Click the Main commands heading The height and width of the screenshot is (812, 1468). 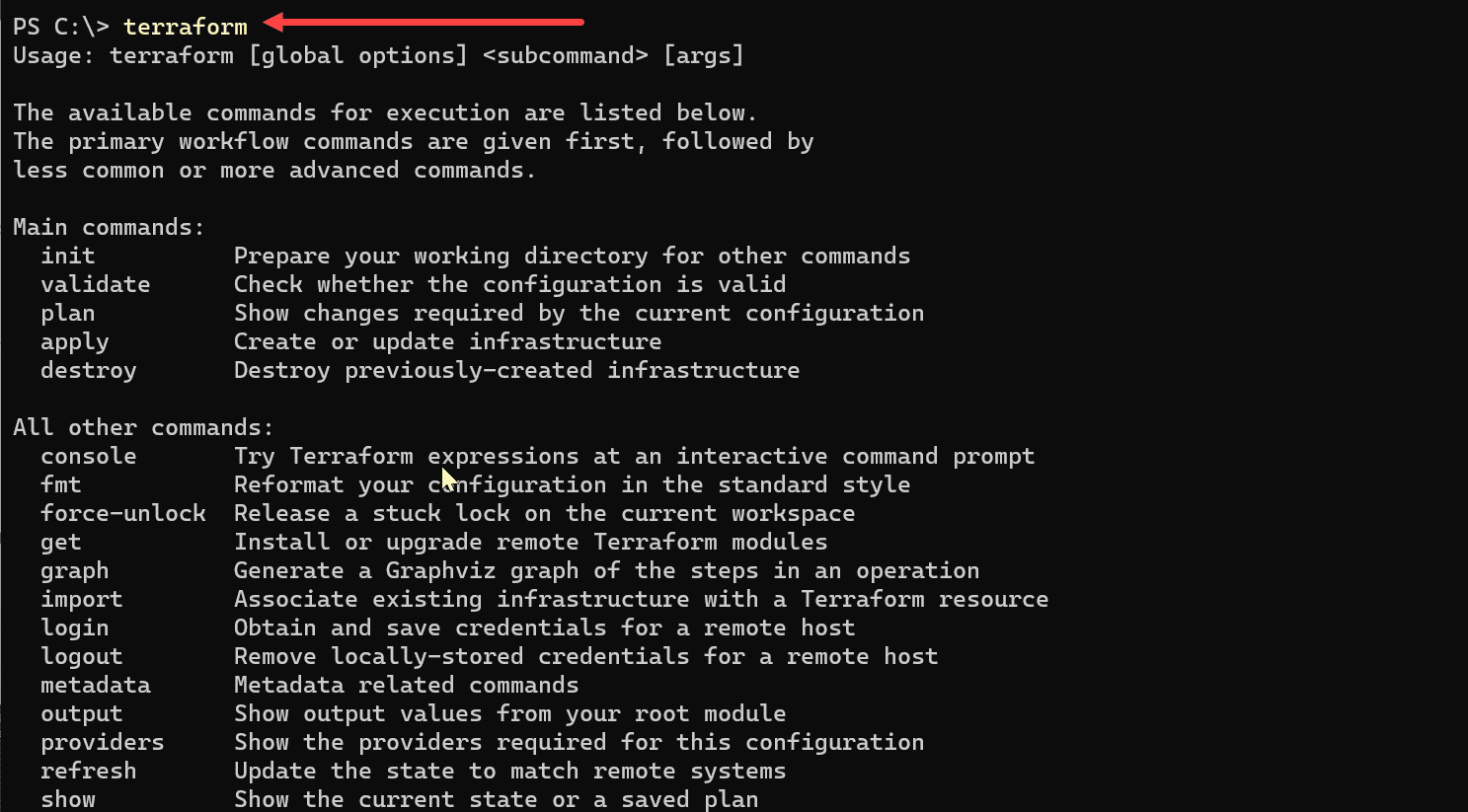pyautogui.click(x=109, y=227)
